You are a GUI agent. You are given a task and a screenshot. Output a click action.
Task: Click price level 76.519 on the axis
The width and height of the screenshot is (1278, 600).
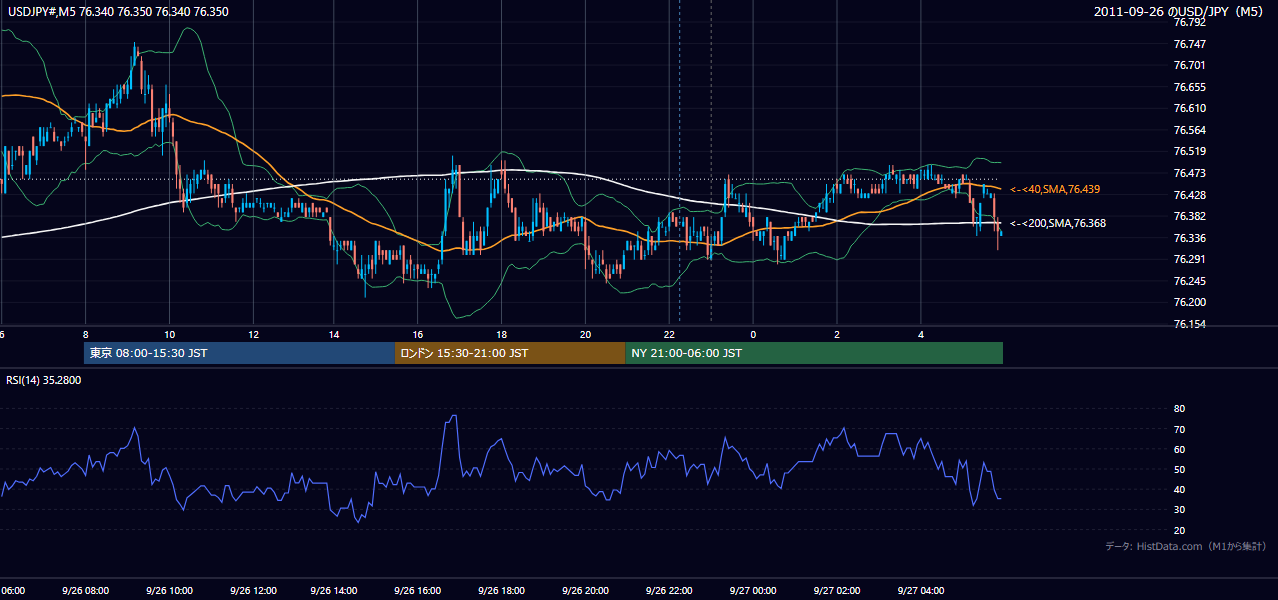click(x=1190, y=151)
